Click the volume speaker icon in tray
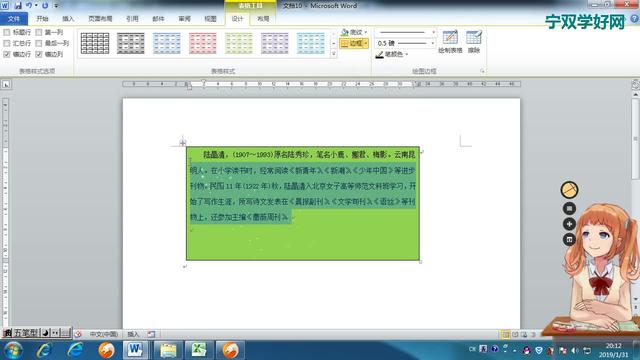Viewport: 640px width, 360px height. [575, 350]
